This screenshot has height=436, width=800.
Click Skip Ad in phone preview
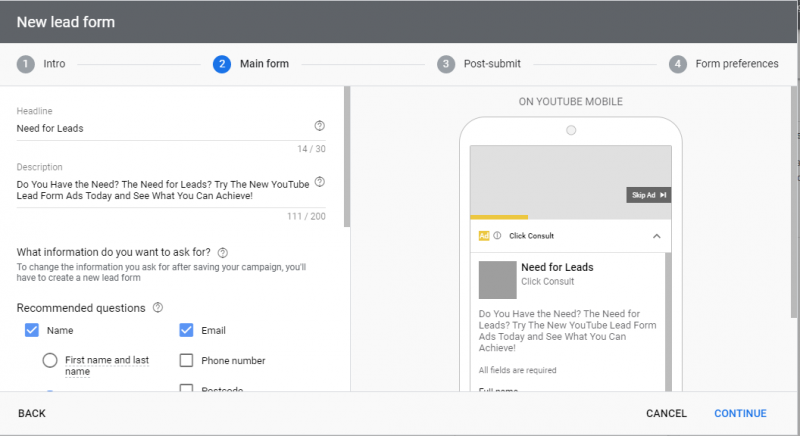(x=648, y=195)
